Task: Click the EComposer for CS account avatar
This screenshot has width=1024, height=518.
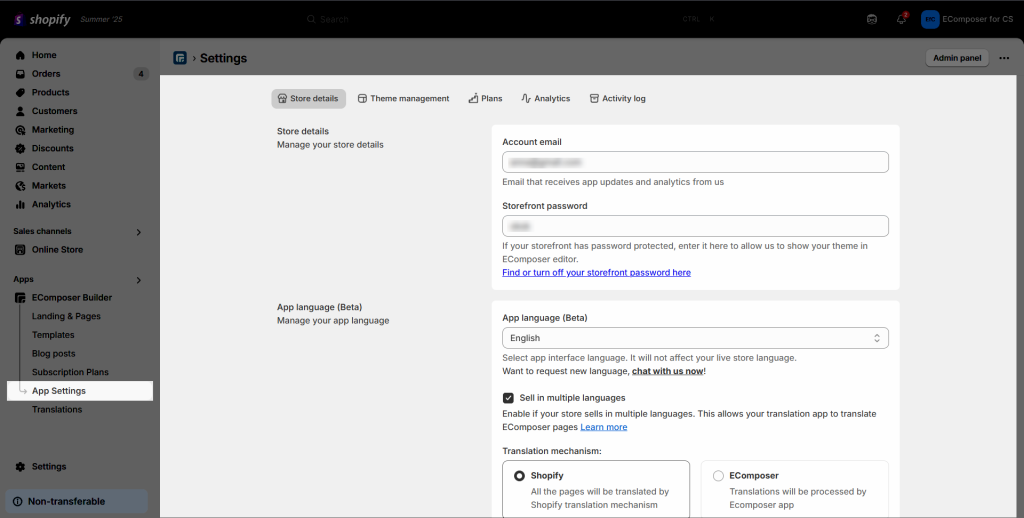Action: pyautogui.click(x=930, y=20)
